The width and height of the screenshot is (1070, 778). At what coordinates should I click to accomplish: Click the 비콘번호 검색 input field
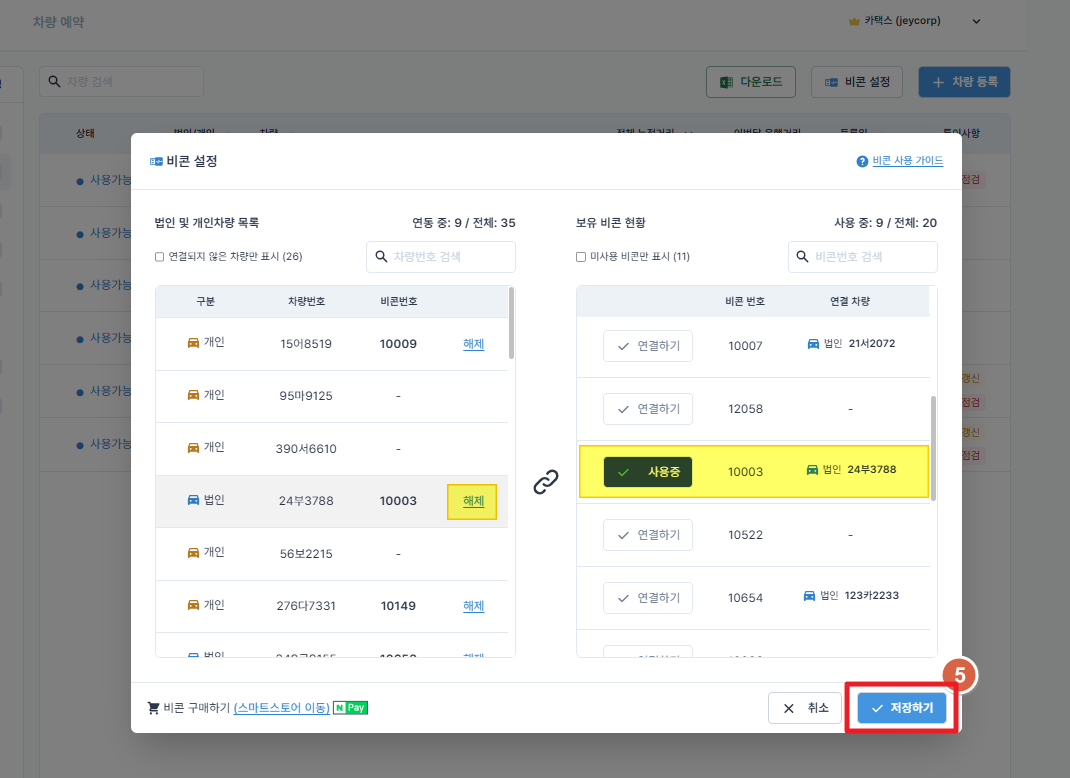coord(863,257)
